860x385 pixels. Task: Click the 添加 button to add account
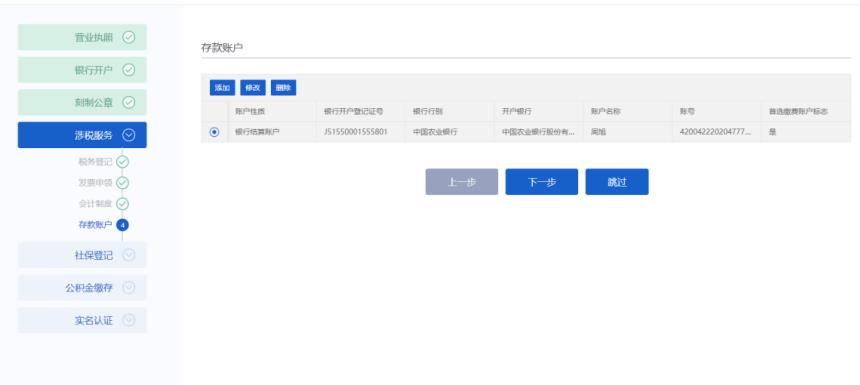point(222,88)
